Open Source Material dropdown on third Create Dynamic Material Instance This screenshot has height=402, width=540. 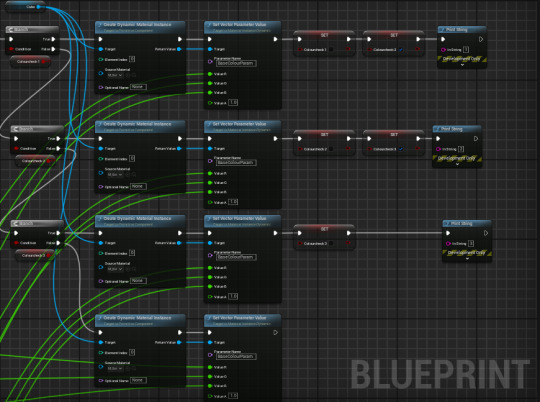point(115,269)
